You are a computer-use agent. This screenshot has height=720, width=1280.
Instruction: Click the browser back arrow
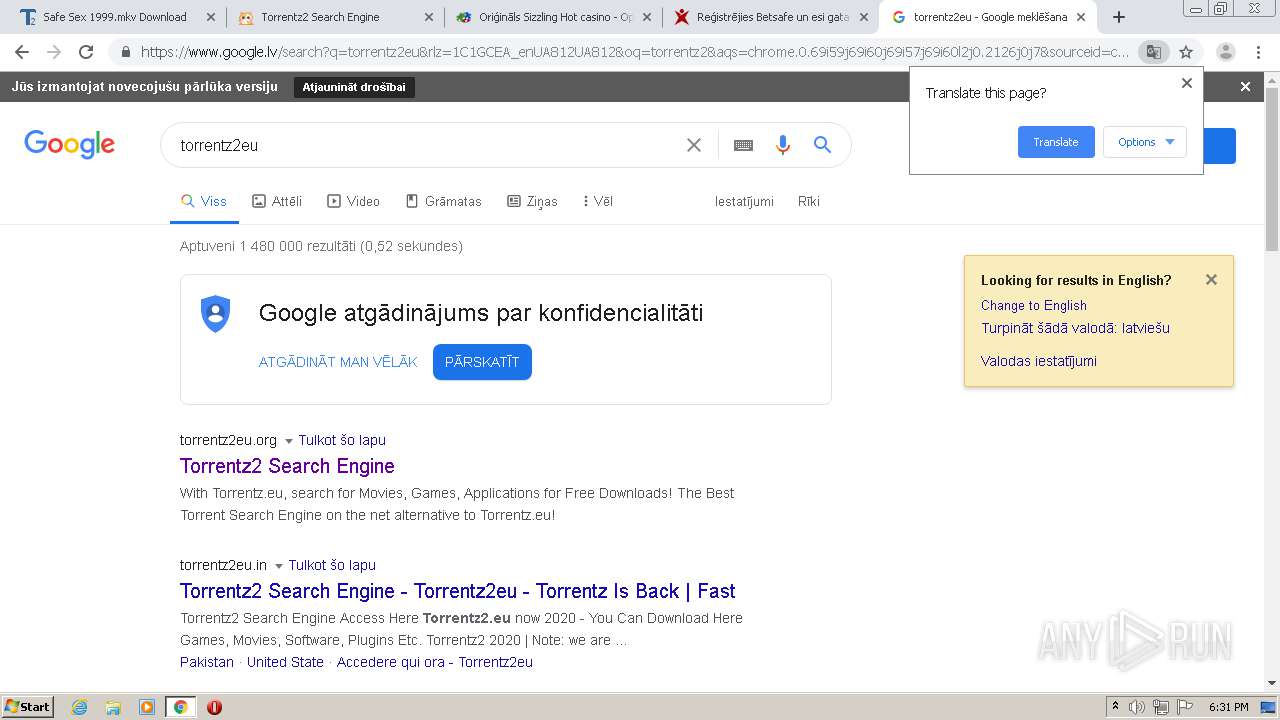(22, 52)
